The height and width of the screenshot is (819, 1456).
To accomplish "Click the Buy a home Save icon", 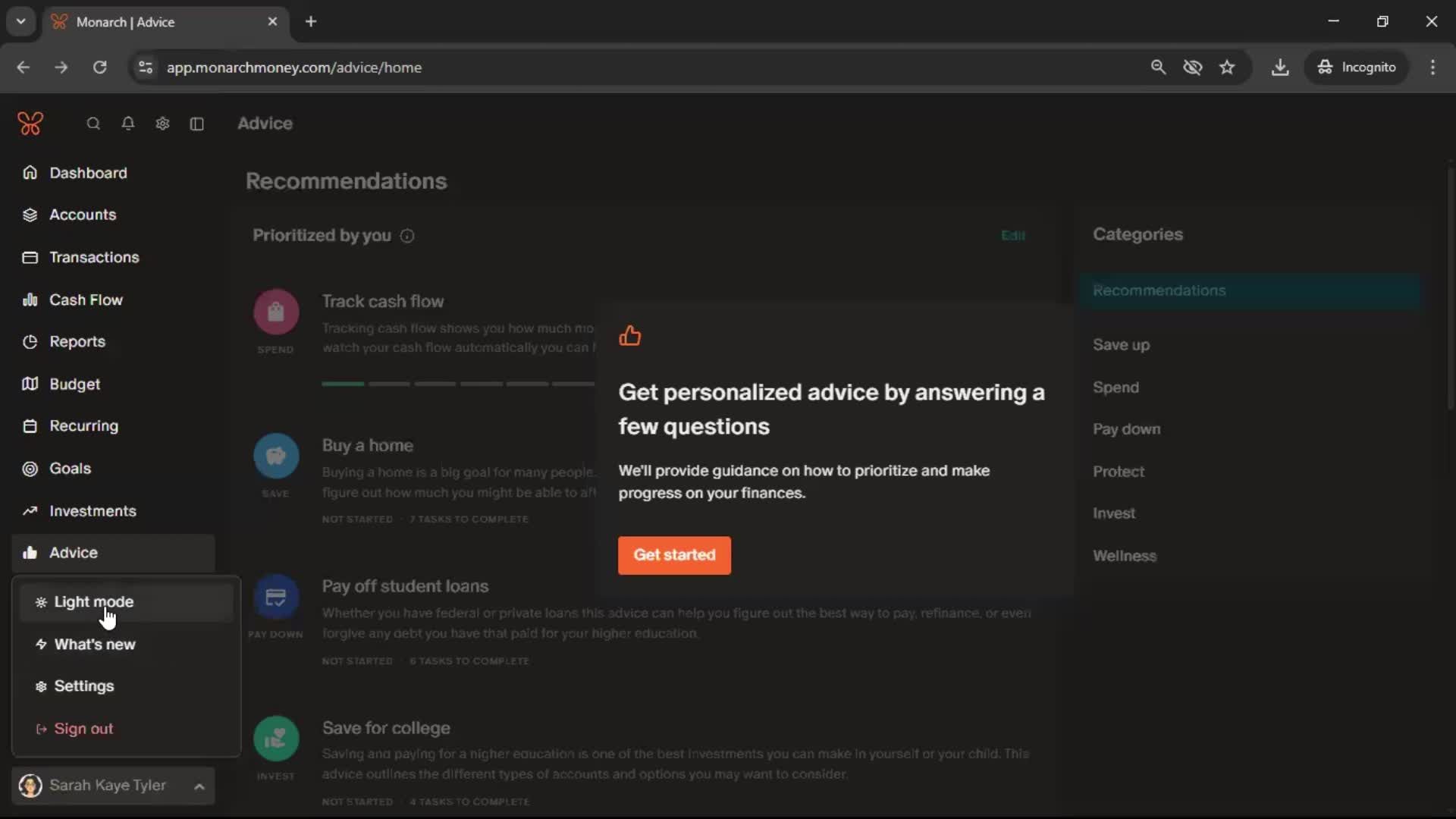I will click(276, 456).
